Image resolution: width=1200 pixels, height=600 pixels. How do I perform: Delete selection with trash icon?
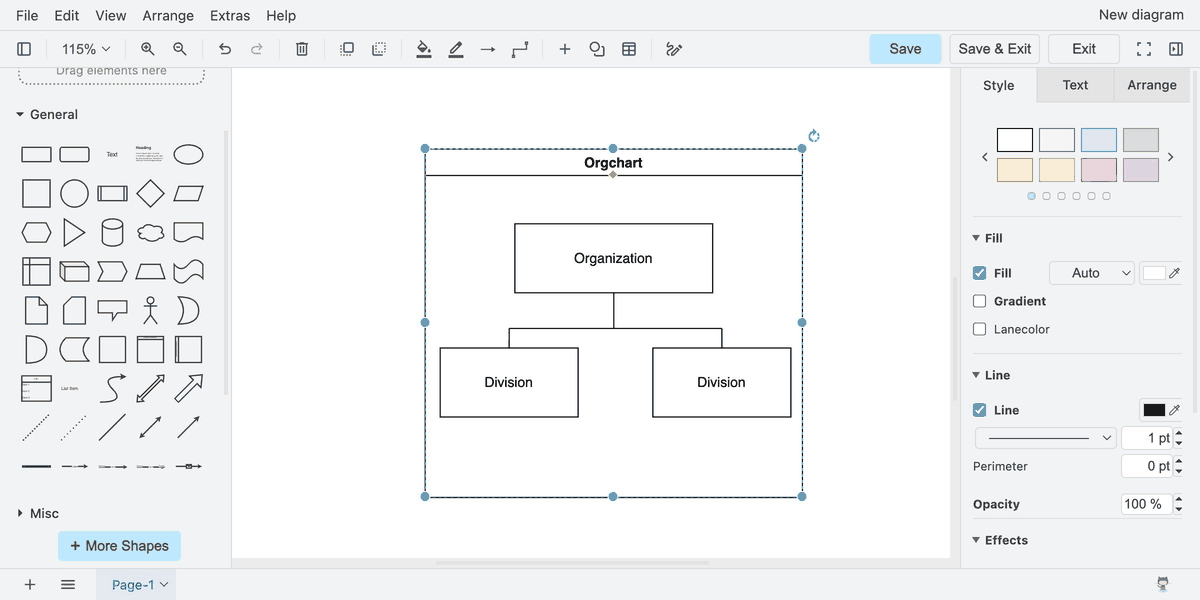302,49
